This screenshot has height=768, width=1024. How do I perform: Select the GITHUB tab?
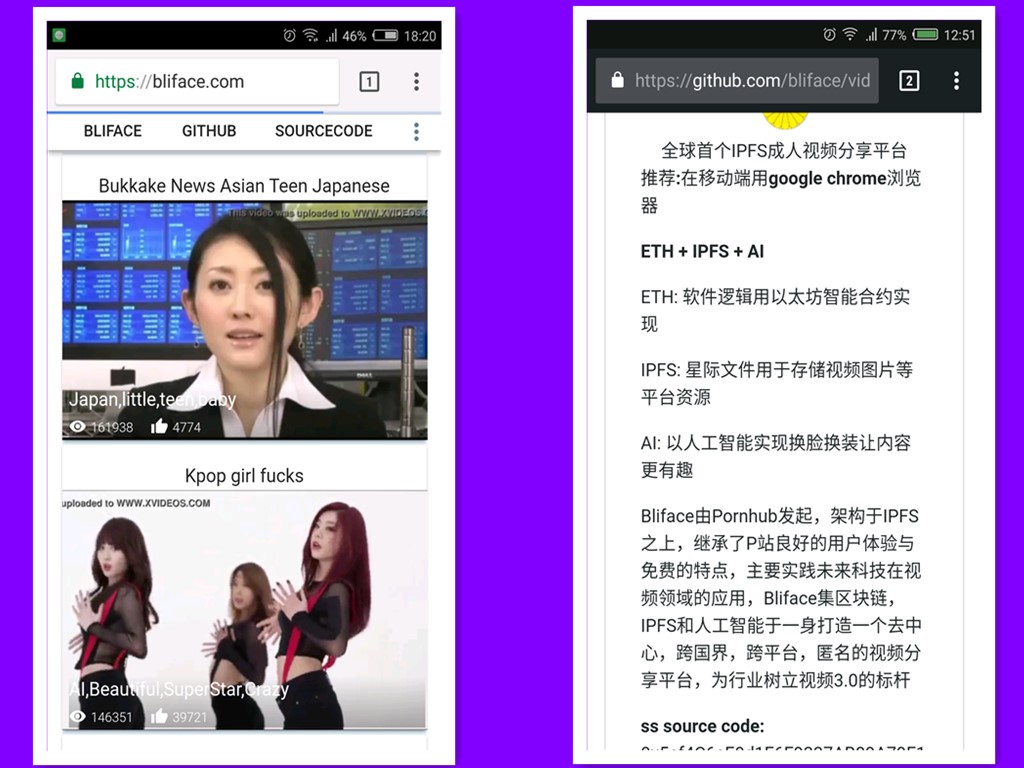[x=209, y=131]
